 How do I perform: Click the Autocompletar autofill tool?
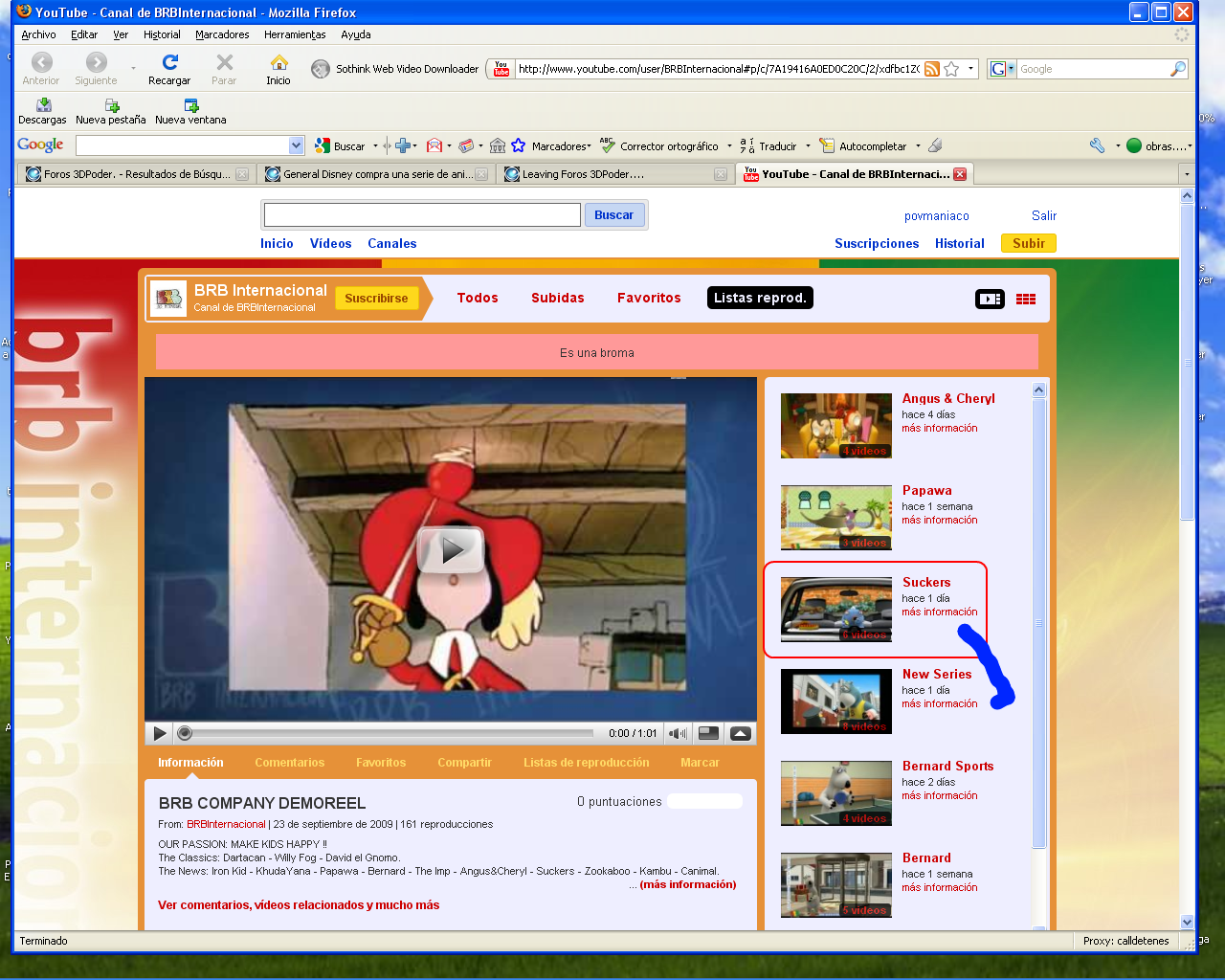862,145
